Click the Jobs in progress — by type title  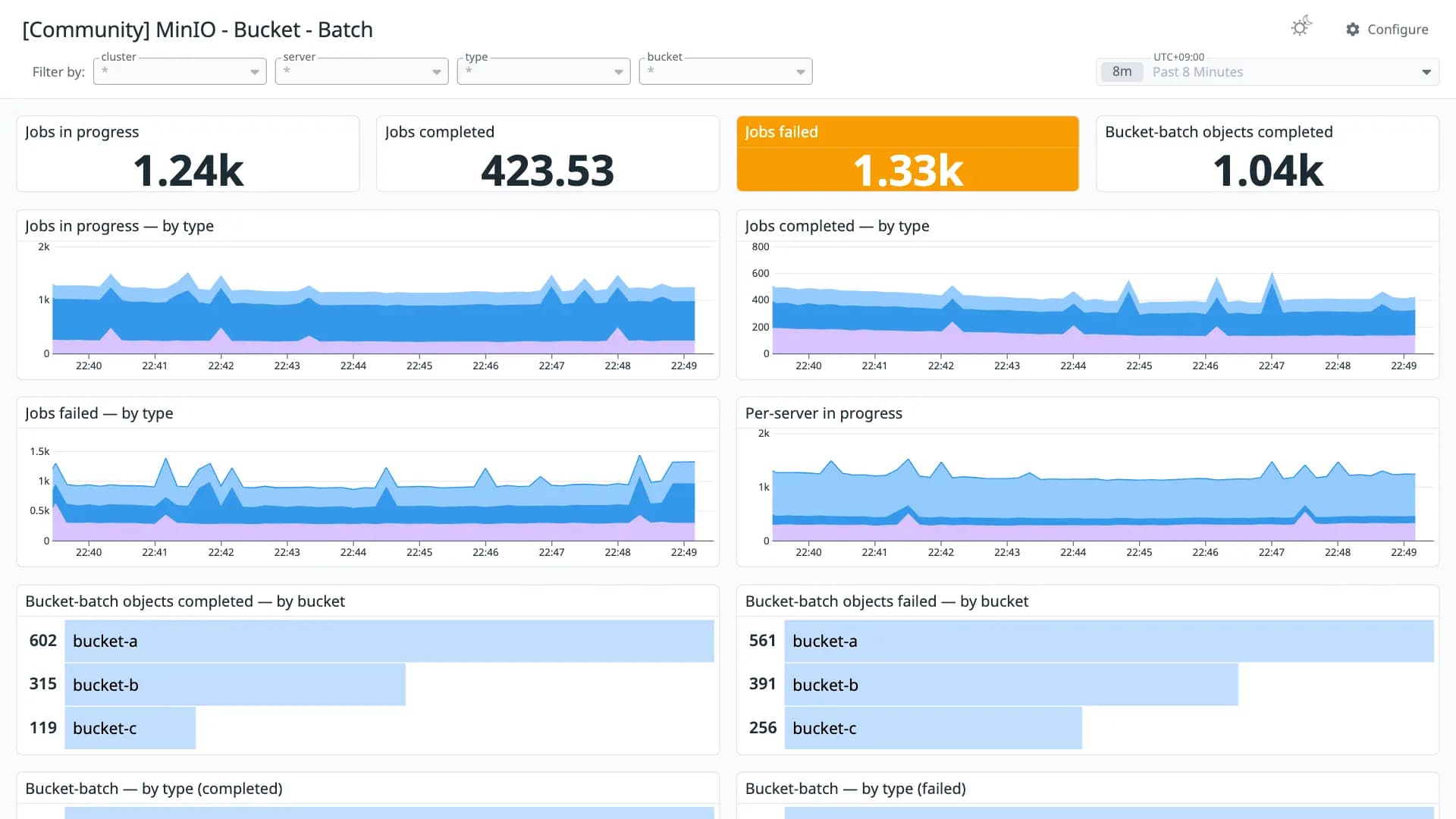119,226
